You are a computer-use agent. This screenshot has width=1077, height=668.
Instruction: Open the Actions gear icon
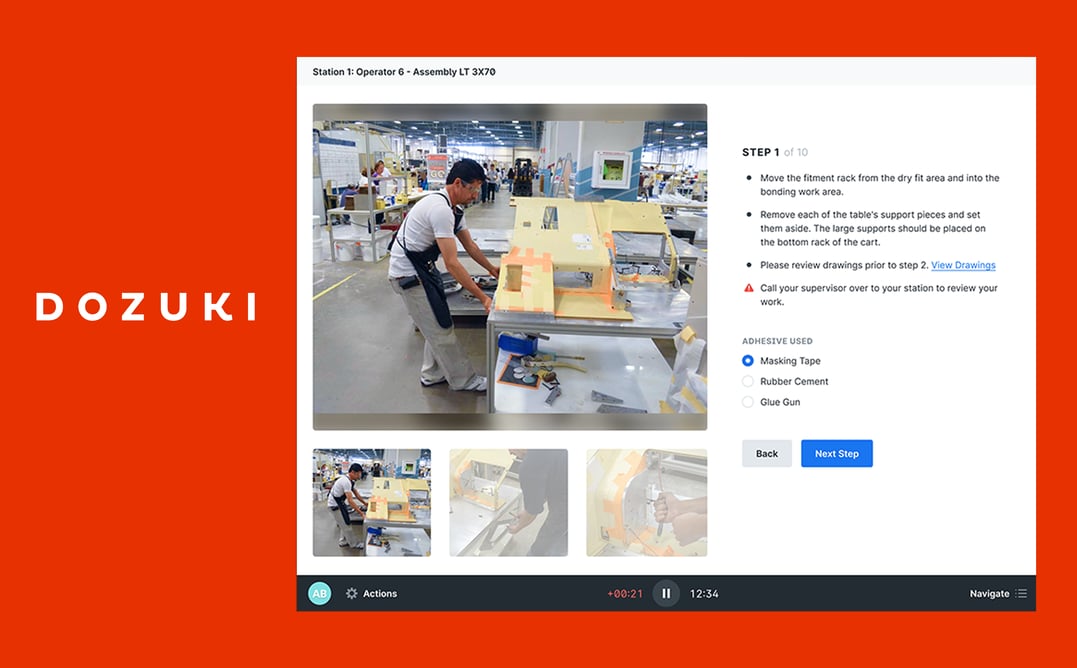(x=352, y=593)
